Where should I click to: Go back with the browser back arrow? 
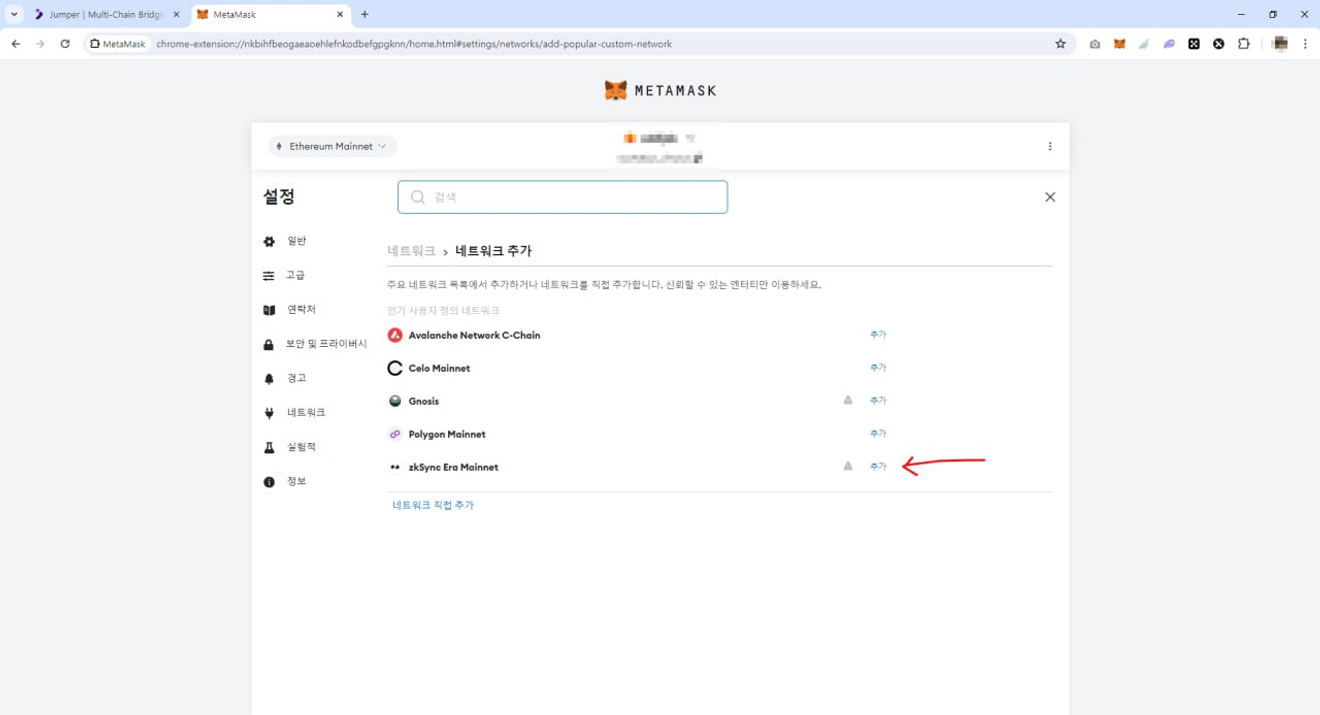coord(16,44)
